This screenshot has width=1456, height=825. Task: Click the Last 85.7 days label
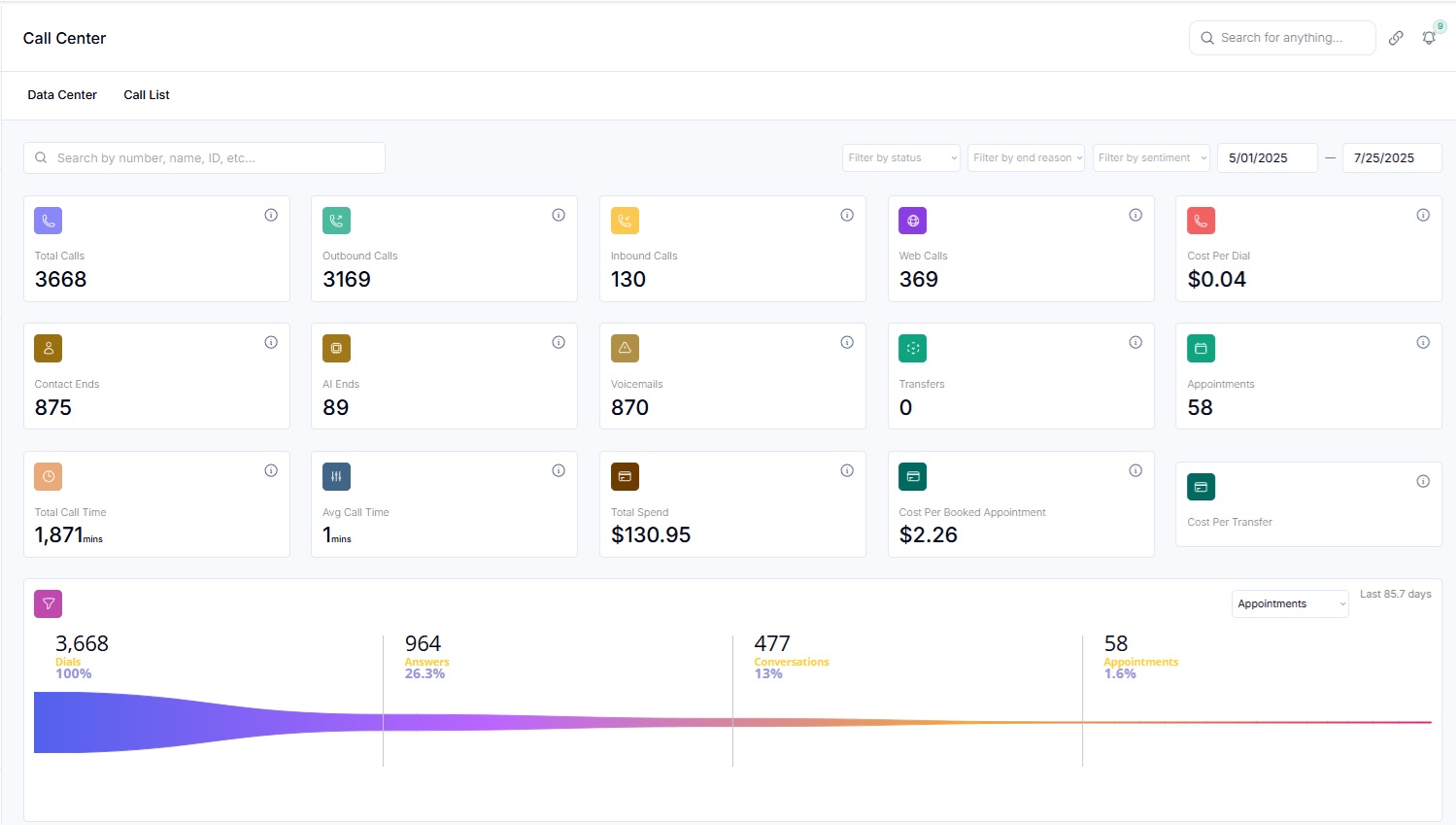(1396, 594)
